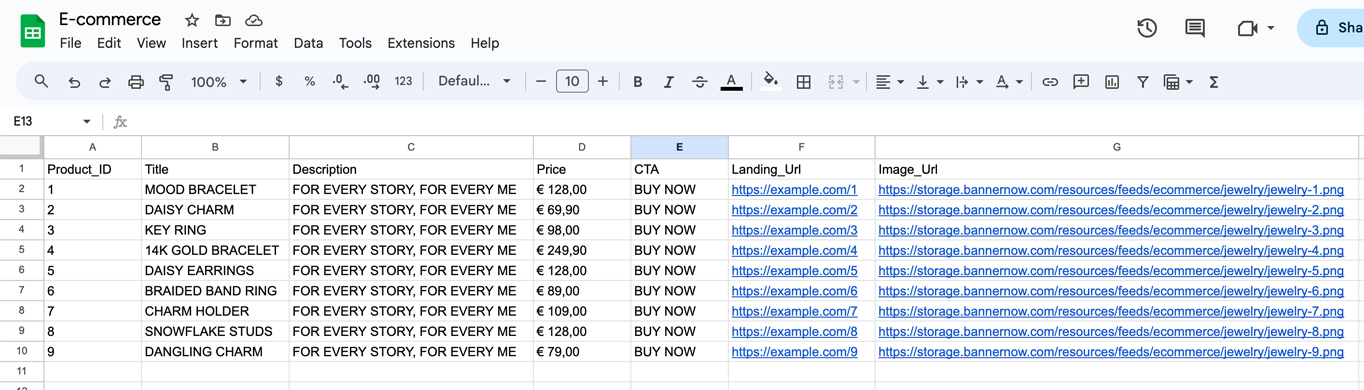Expand the Default font dropdown
Screen dimensions: 1364x390
(475, 82)
